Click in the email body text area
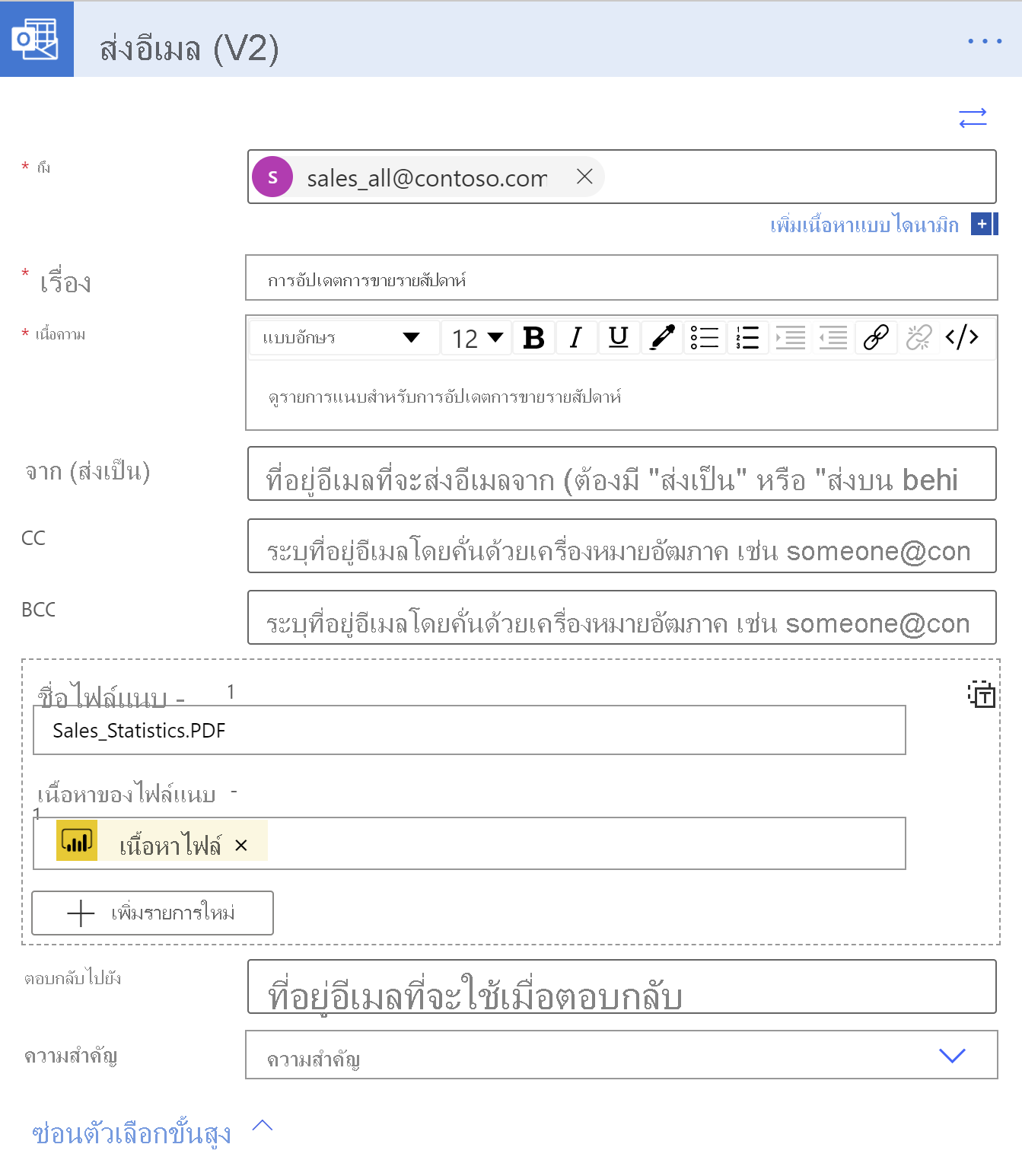 point(621,396)
